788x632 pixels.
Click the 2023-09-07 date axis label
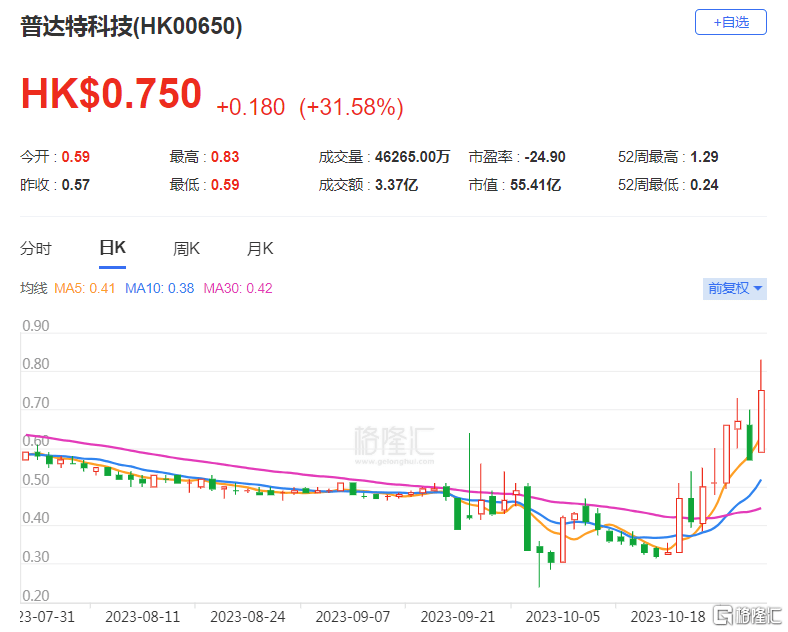(353, 616)
